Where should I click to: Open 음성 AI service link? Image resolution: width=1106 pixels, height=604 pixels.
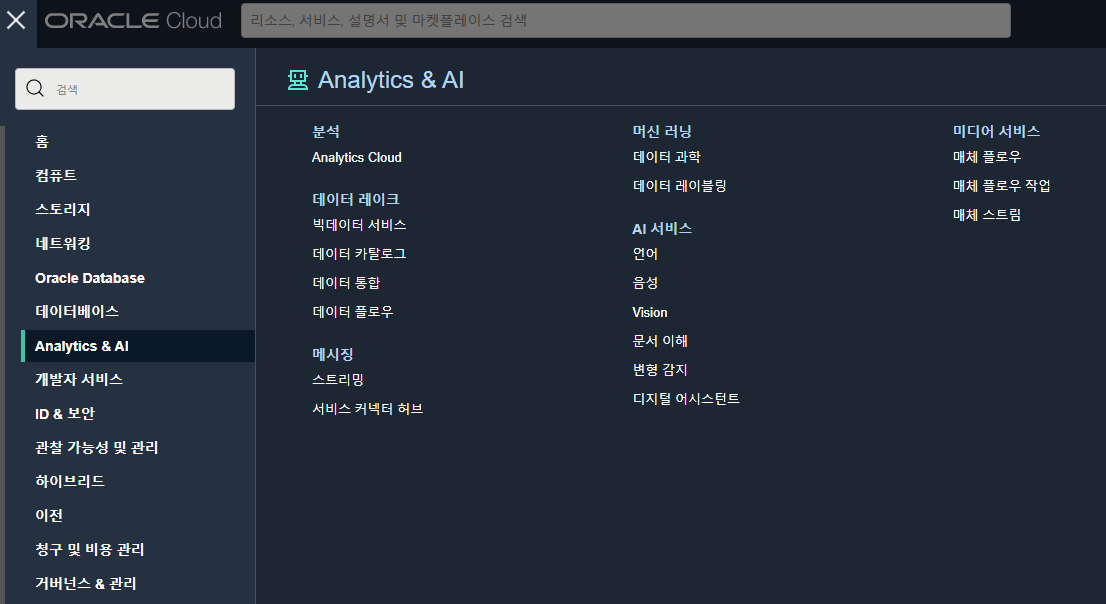(x=645, y=283)
